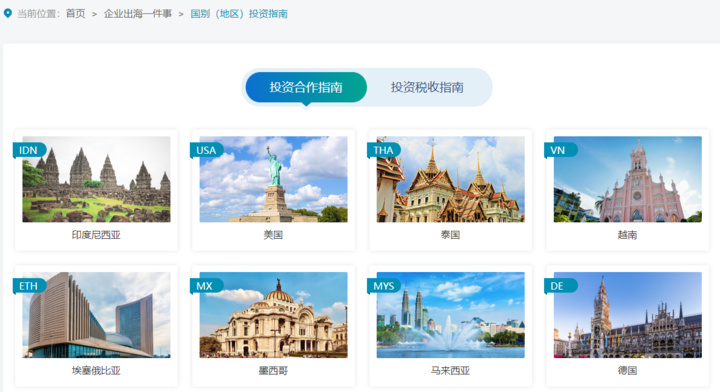Click the 印度尼西亚 label
The image size is (720, 392).
tap(96, 235)
